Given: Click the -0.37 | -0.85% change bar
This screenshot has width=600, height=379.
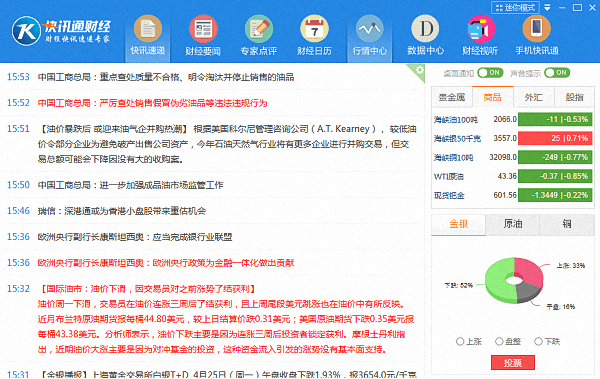Looking at the screenshot, I should 555,176.
